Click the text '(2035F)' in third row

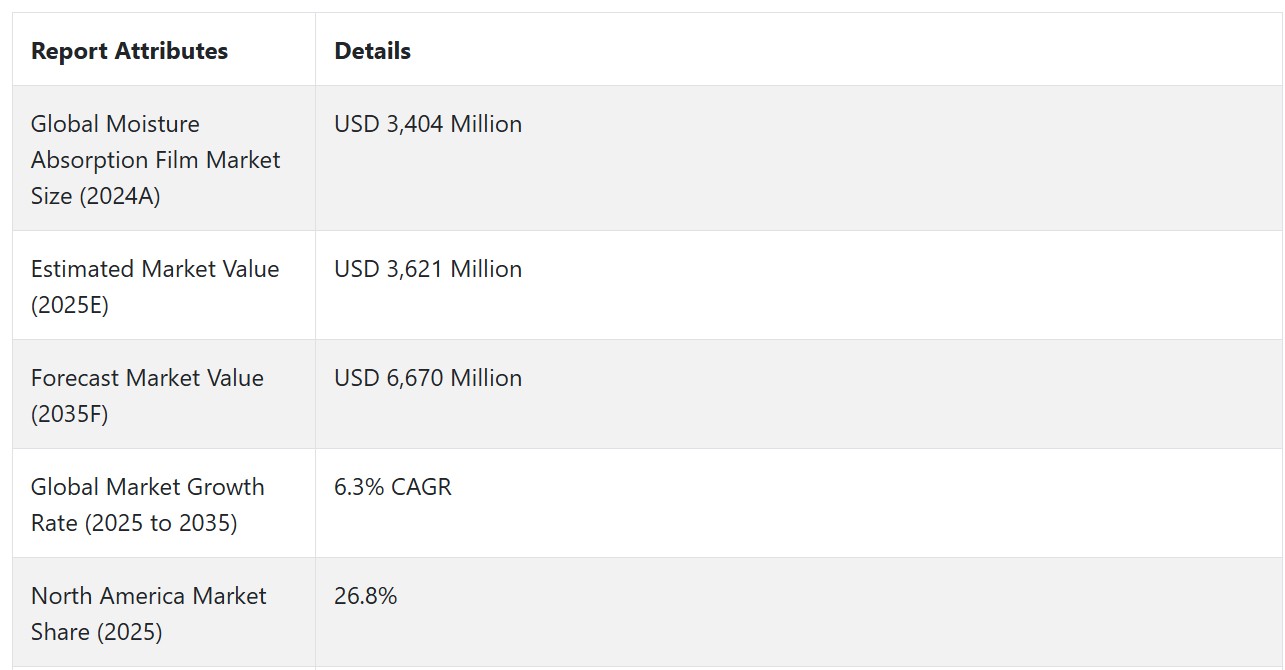point(70,414)
